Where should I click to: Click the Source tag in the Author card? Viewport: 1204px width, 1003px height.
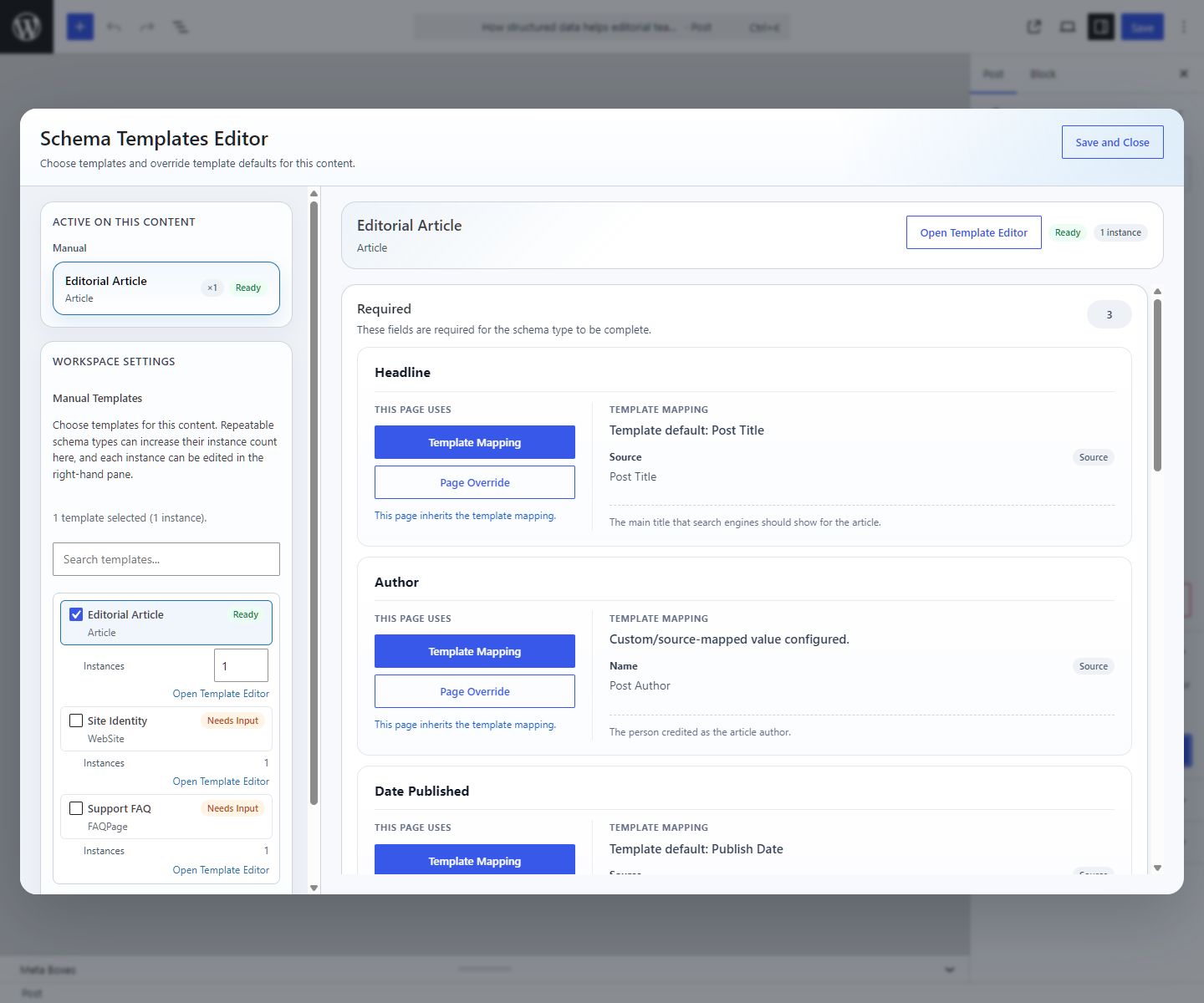click(x=1094, y=666)
